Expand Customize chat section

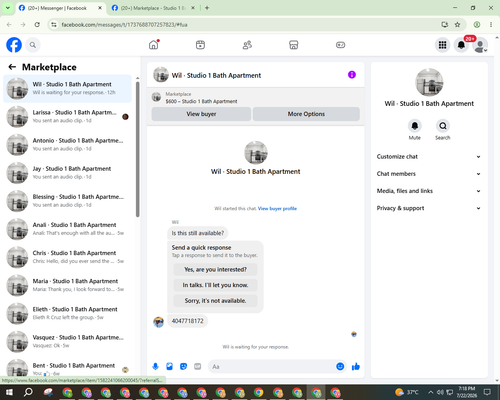[429, 157]
